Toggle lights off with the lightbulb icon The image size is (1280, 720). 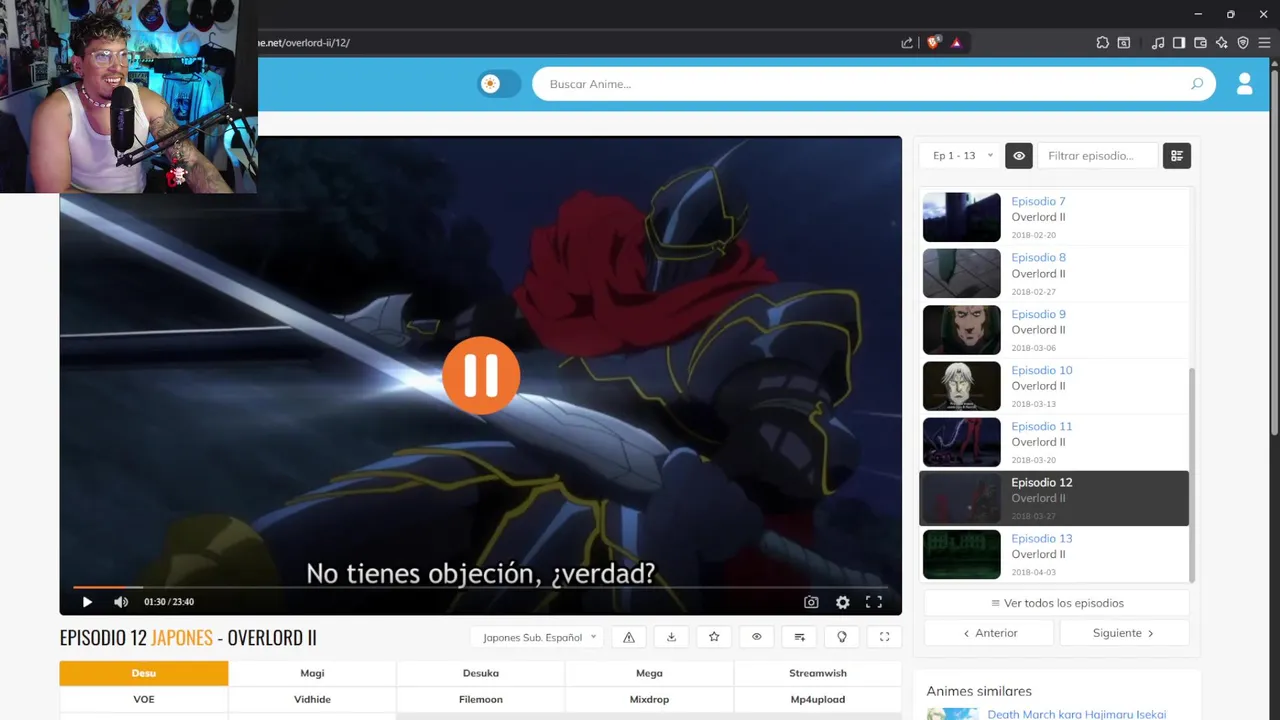pos(842,637)
